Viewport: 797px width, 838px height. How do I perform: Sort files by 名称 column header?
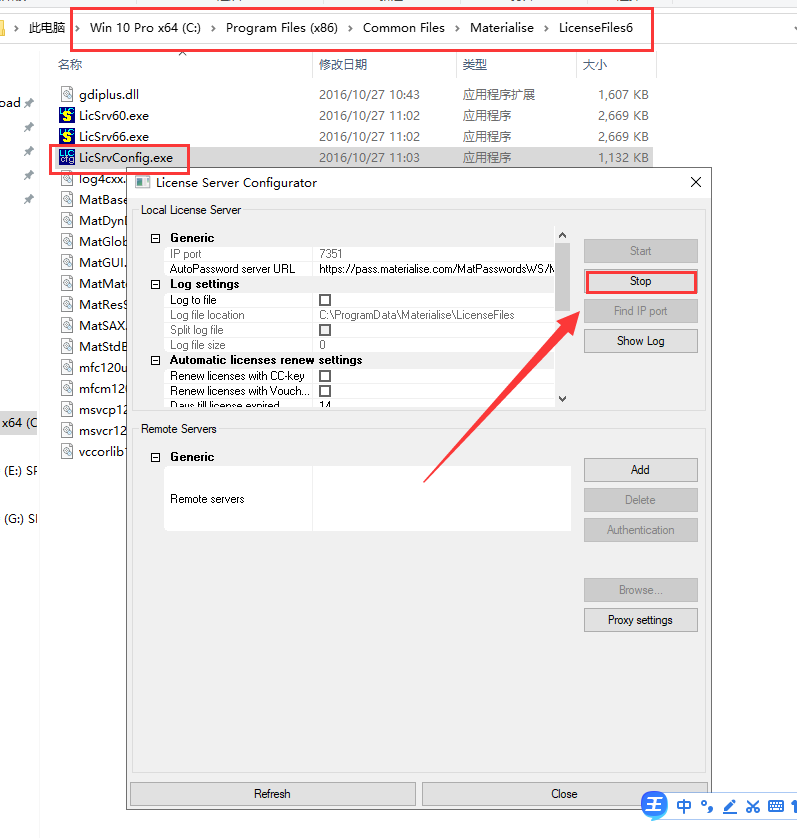click(x=70, y=65)
